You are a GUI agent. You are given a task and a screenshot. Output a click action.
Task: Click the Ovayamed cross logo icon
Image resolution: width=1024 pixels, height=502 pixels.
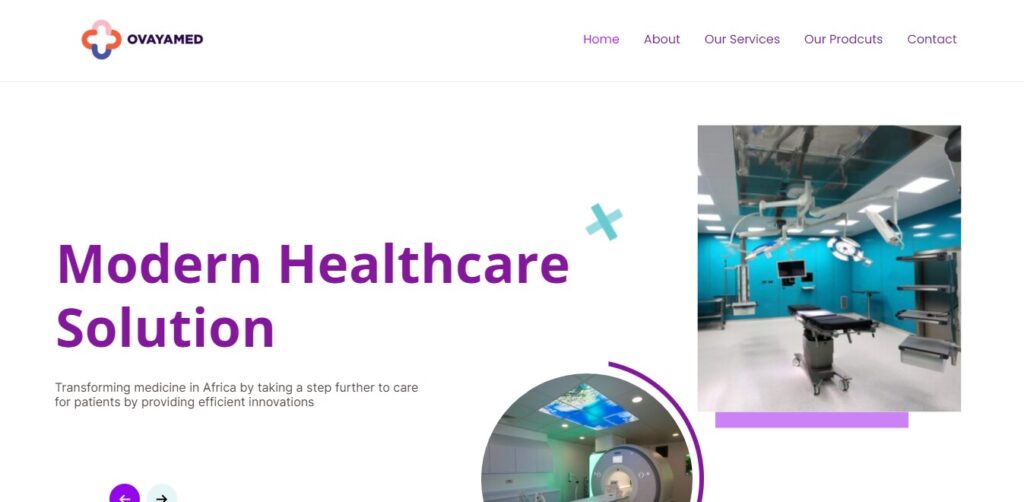pyautogui.click(x=101, y=39)
